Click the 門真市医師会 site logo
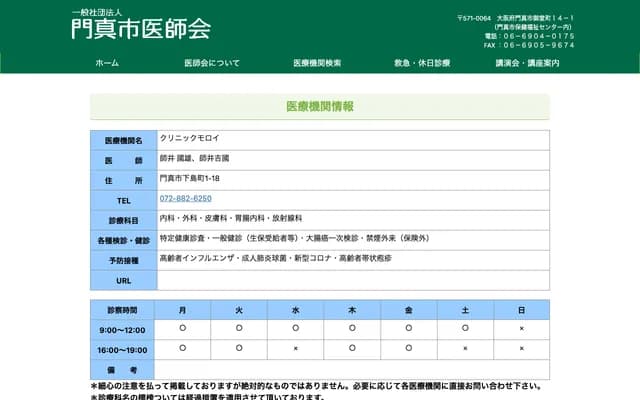640x400 pixels. (x=141, y=24)
